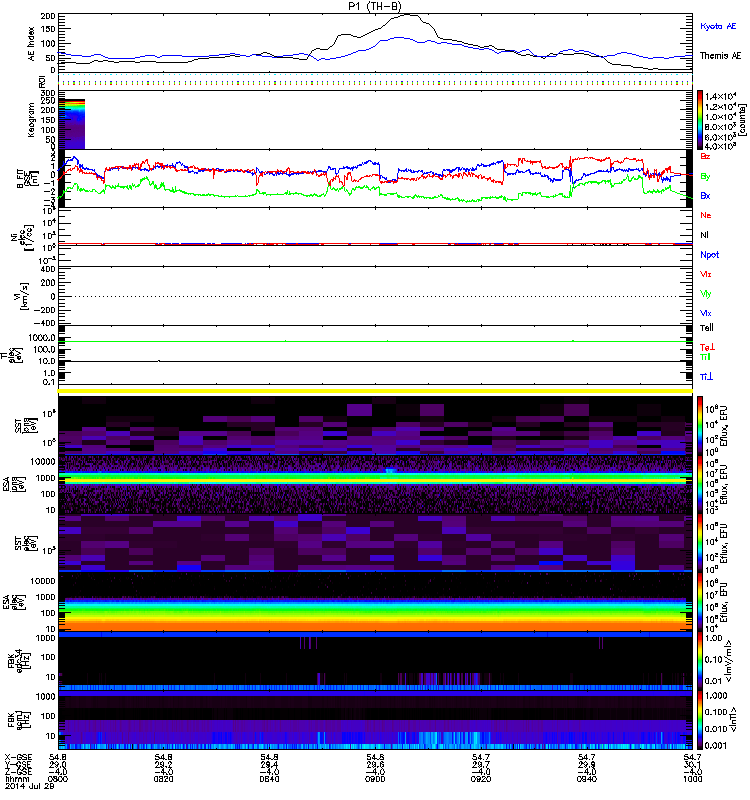Click the "hhmm" axis row label

15,779
